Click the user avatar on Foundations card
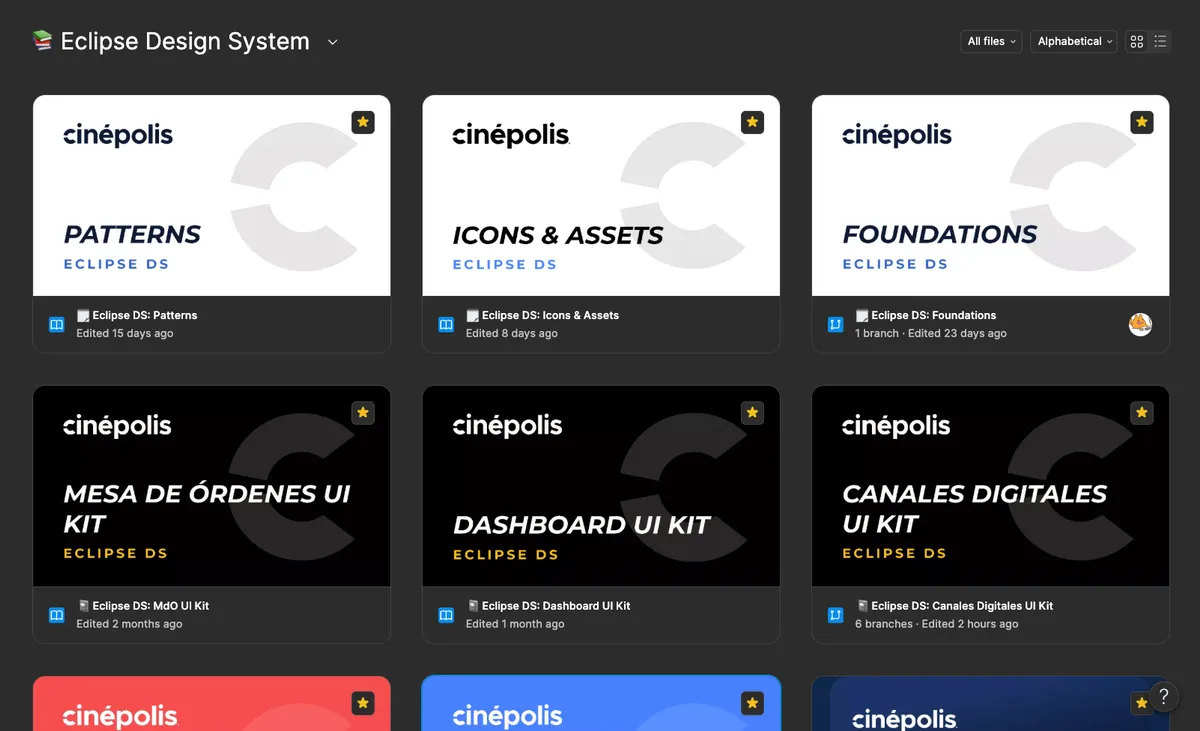This screenshot has height=731, width=1200. tap(1140, 324)
